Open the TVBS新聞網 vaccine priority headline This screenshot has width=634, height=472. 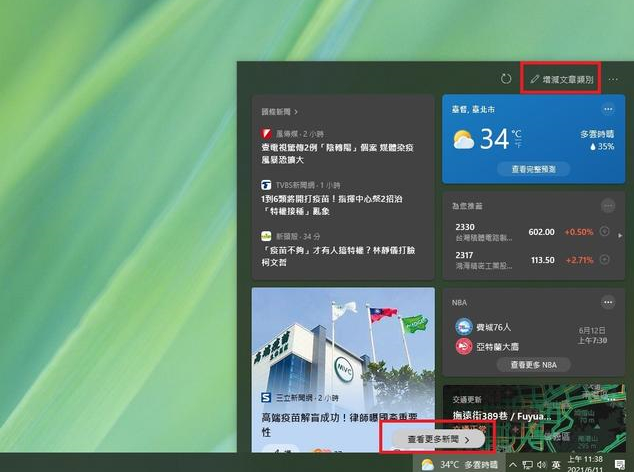tap(332, 205)
